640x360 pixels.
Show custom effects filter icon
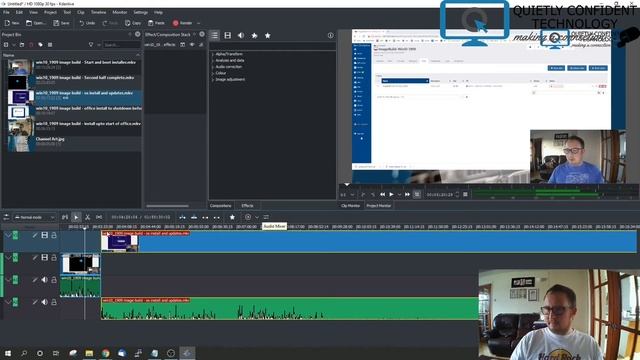[x=254, y=36]
